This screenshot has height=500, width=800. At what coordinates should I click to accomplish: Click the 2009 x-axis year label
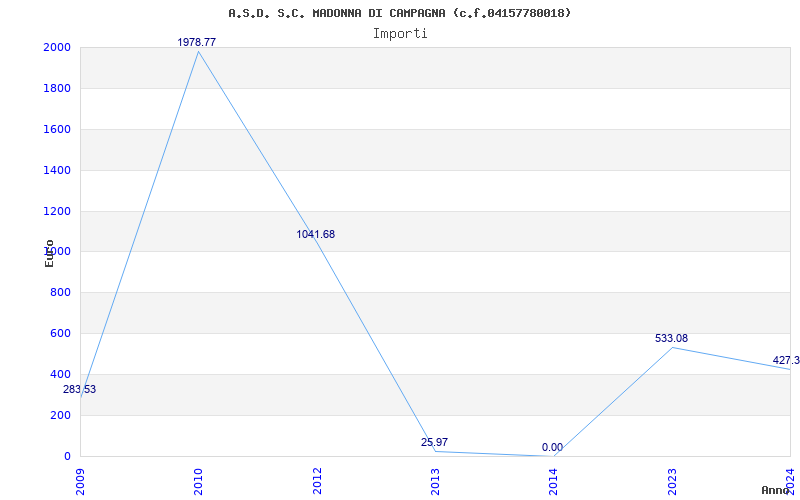pyautogui.click(x=80, y=481)
